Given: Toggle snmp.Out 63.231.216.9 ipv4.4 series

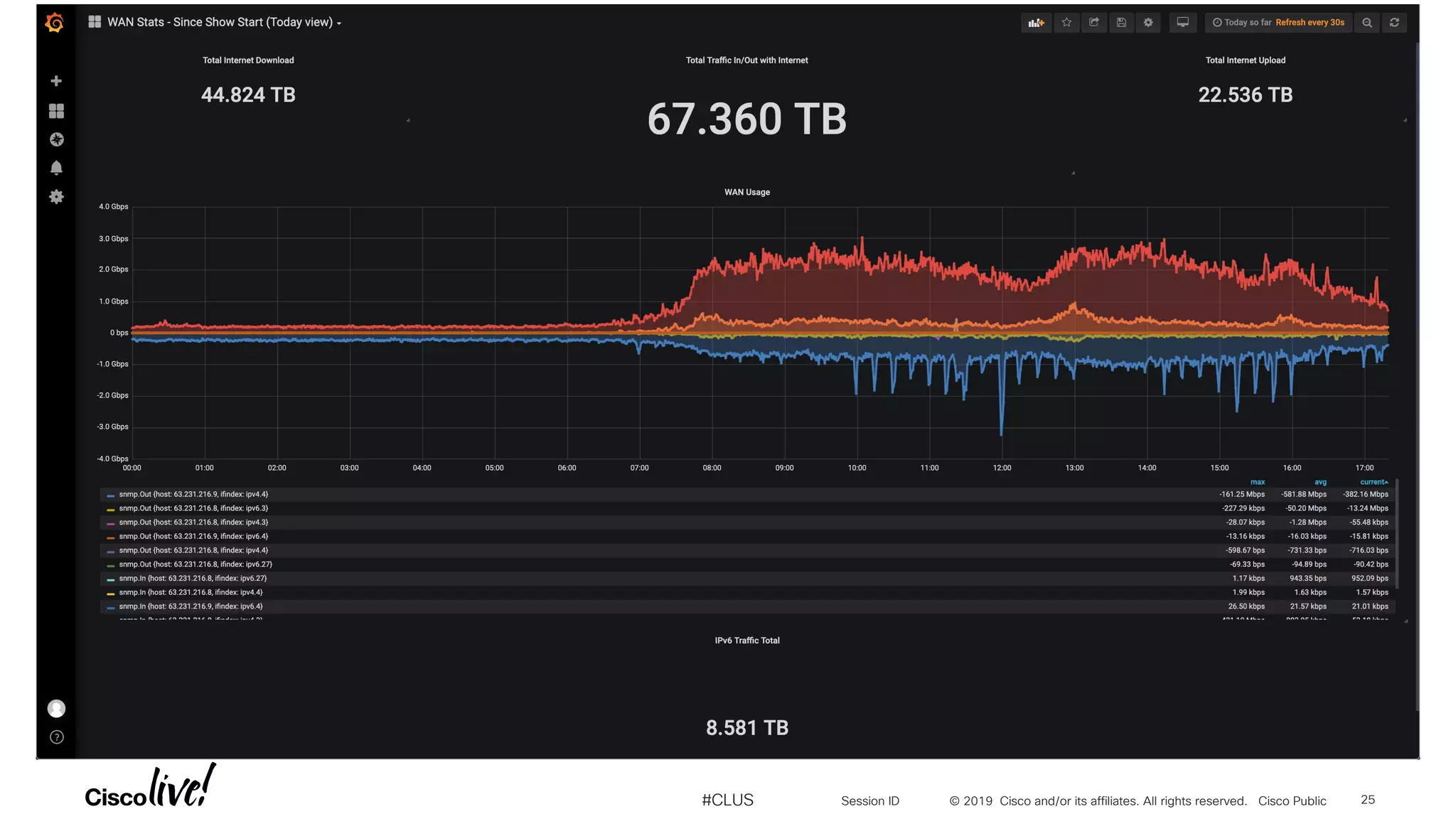Looking at the screenshot, I should (193, 494).
